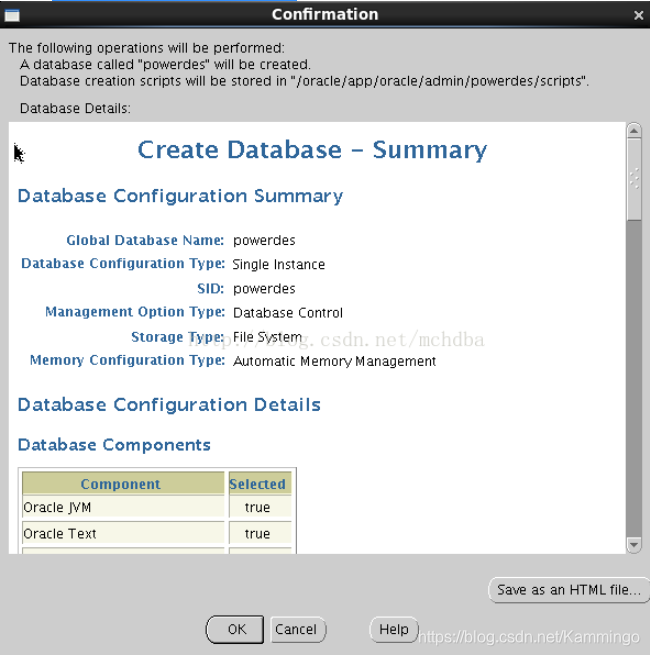The height and width of the screenshot is (656, 650).
Task: Click the scrollbar up arrow
Action: click(x=634, y=131)
